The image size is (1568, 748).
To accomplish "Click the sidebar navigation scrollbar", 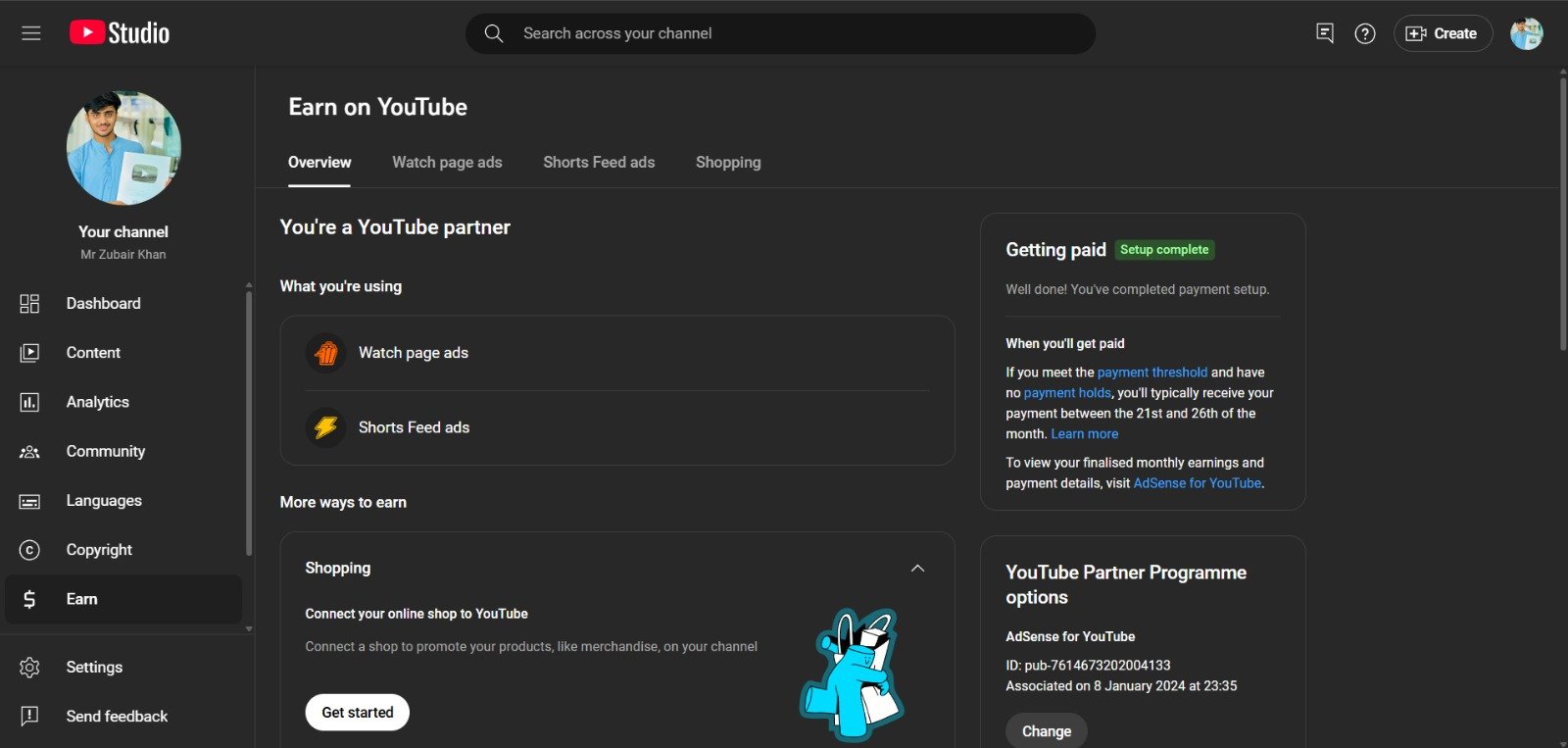I will [x=249, y=422].
